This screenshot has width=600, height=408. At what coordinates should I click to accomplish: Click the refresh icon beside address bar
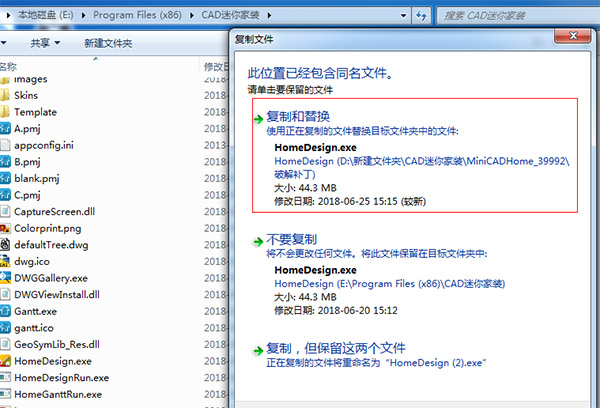pos(421,15)
